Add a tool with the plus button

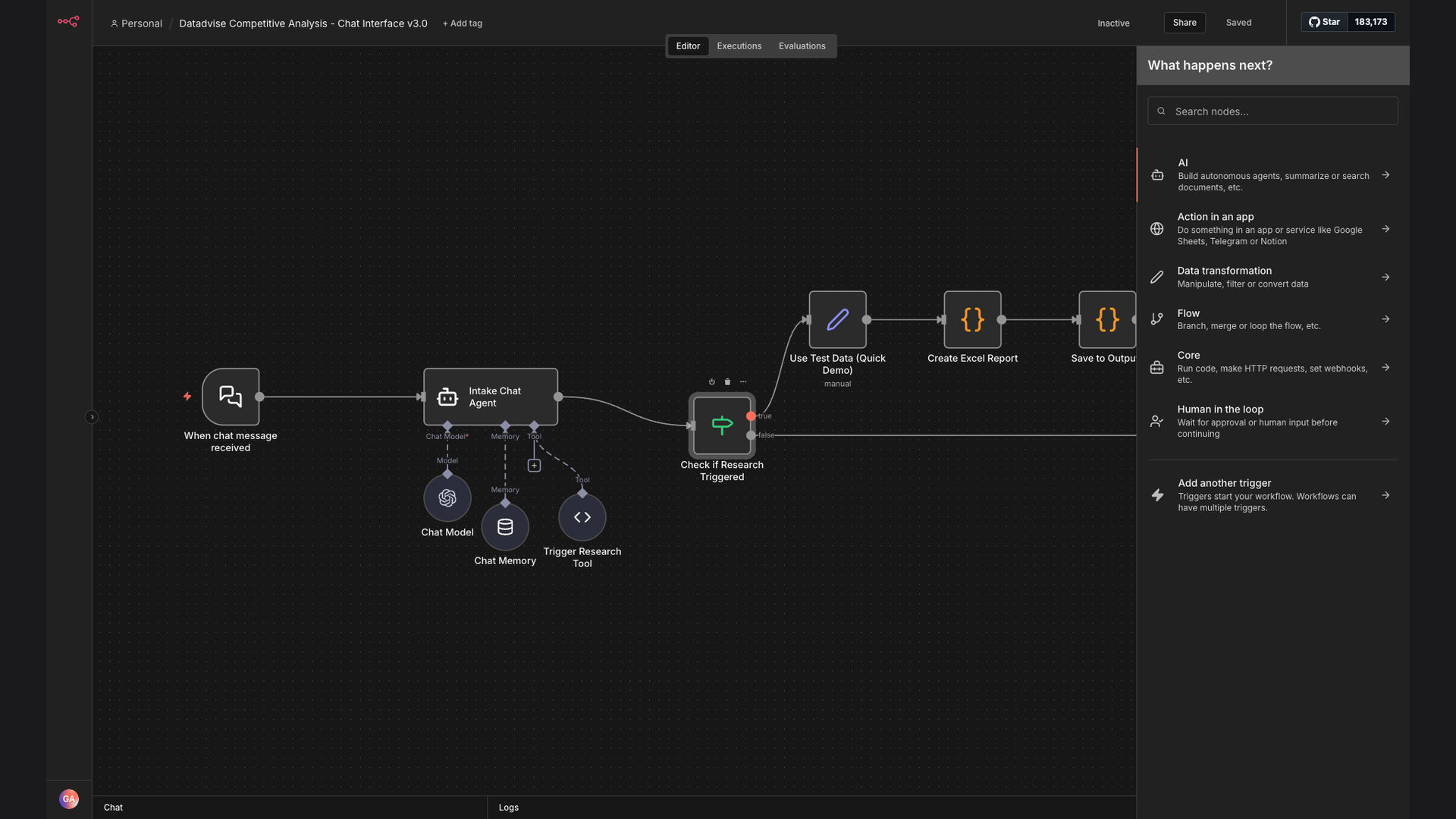point(534,466)
